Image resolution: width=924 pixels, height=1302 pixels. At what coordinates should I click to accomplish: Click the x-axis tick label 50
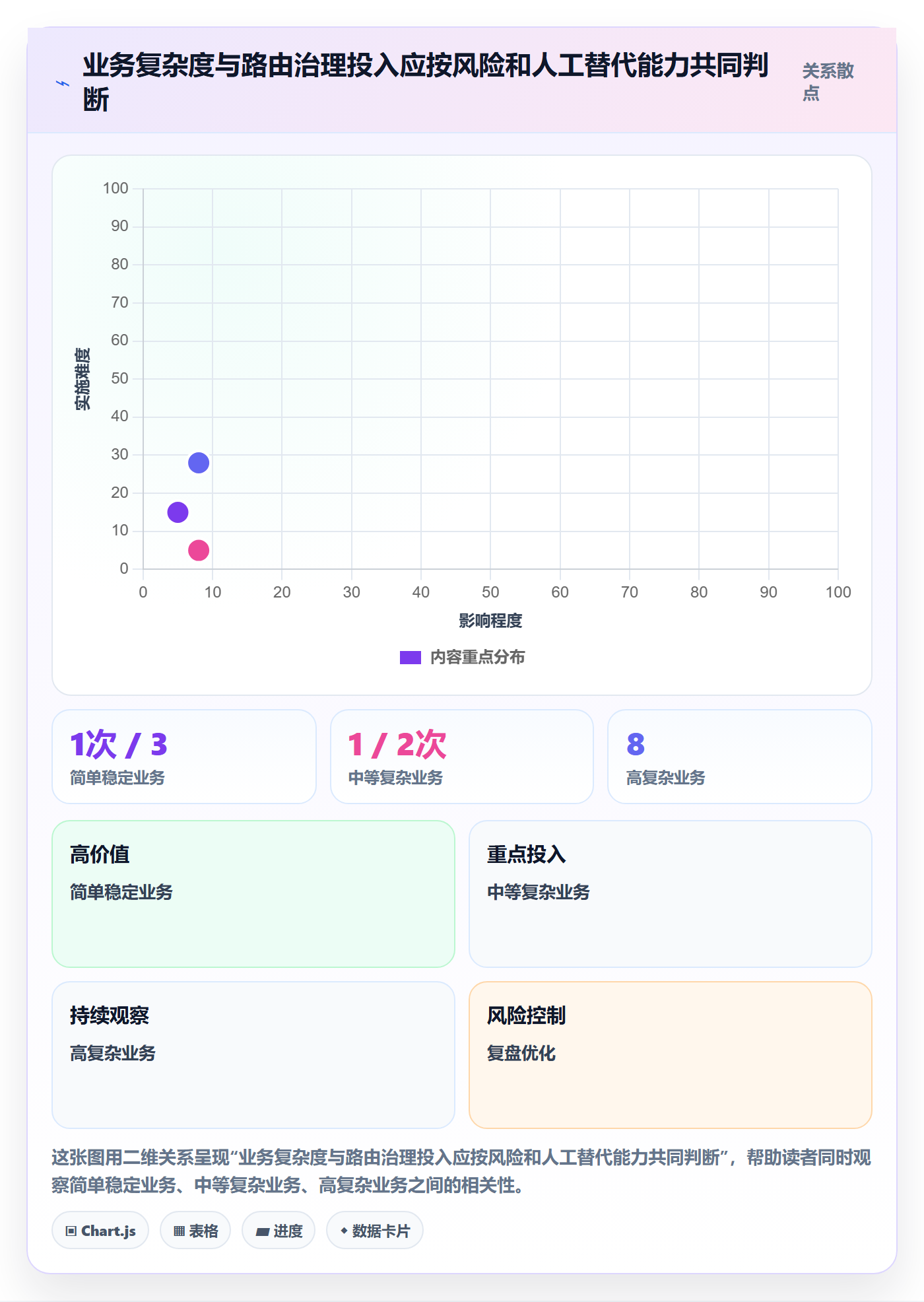pyautogui.click(x=490, y=592)
